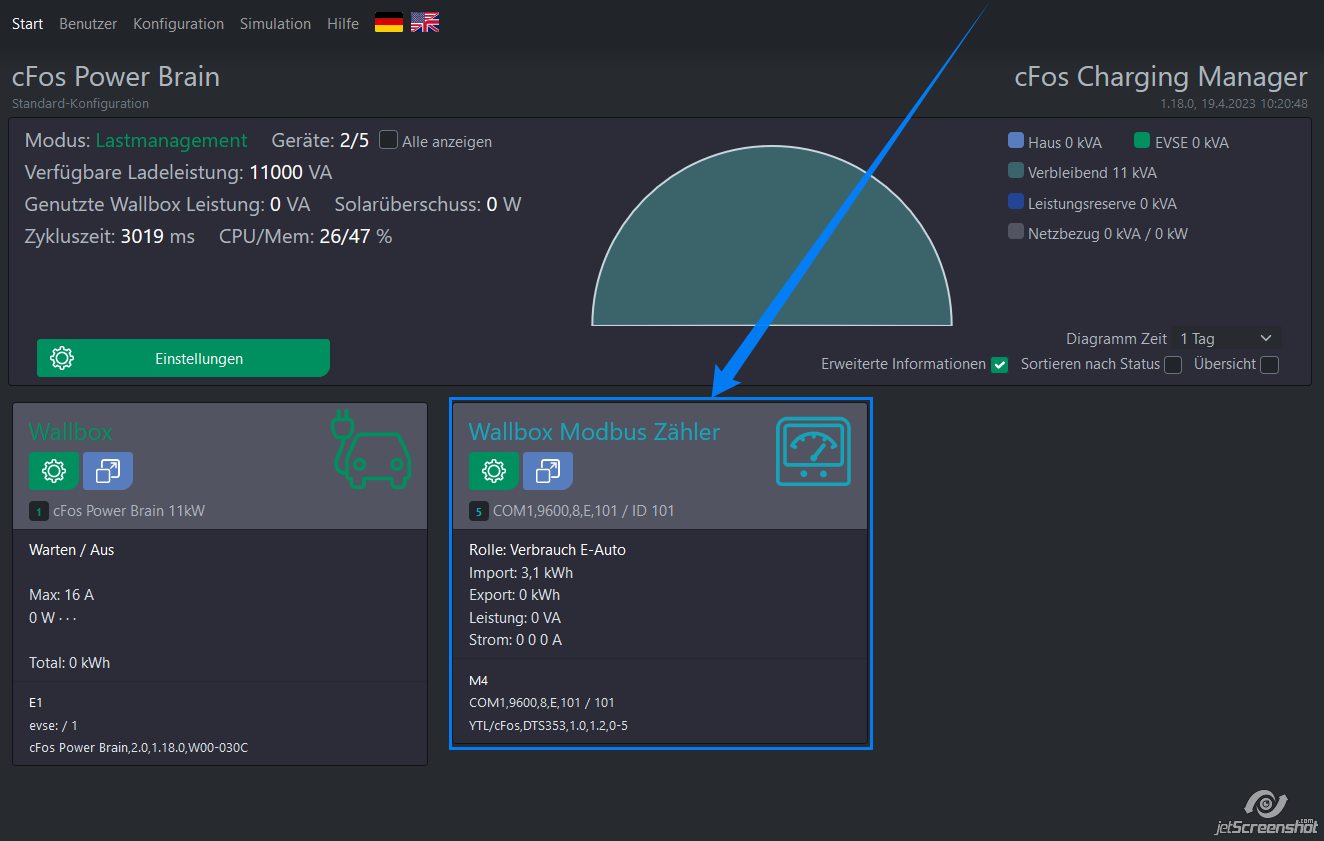Open the Simulation menu
This screenshot has width=1324, height=841.
(x=275, y=23)
